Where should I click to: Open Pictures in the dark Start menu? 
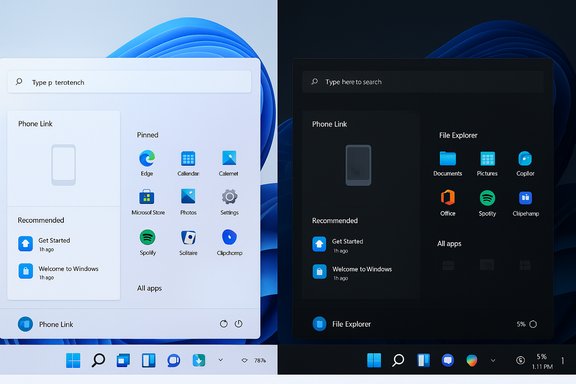point(487,159)
